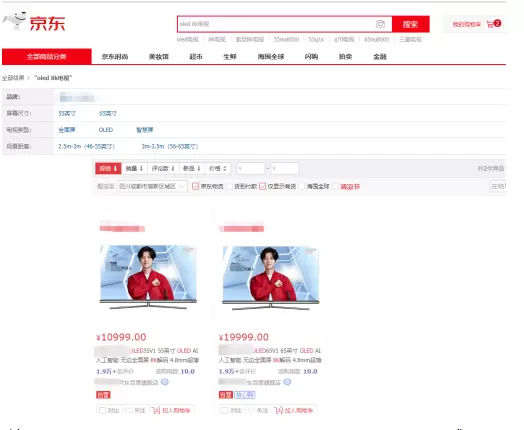Open the delivery region dropdown 四川成都市

[152, 186]
